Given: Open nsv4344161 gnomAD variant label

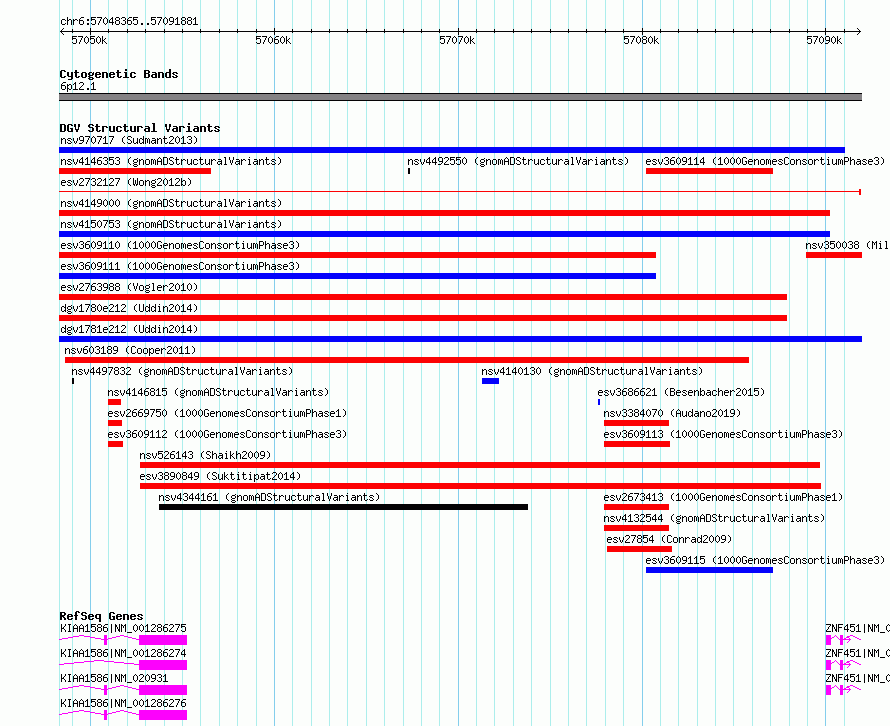Looking at the screenshot, I should (x=269, y=497).
